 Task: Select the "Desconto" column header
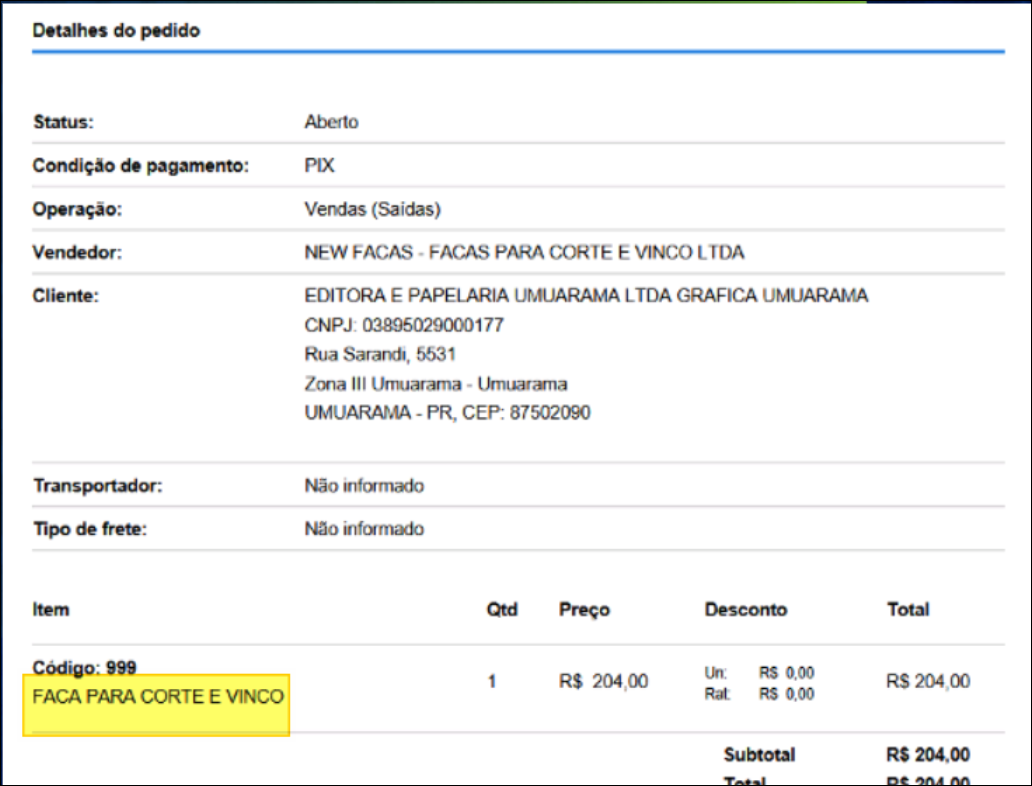click(746, 610)
